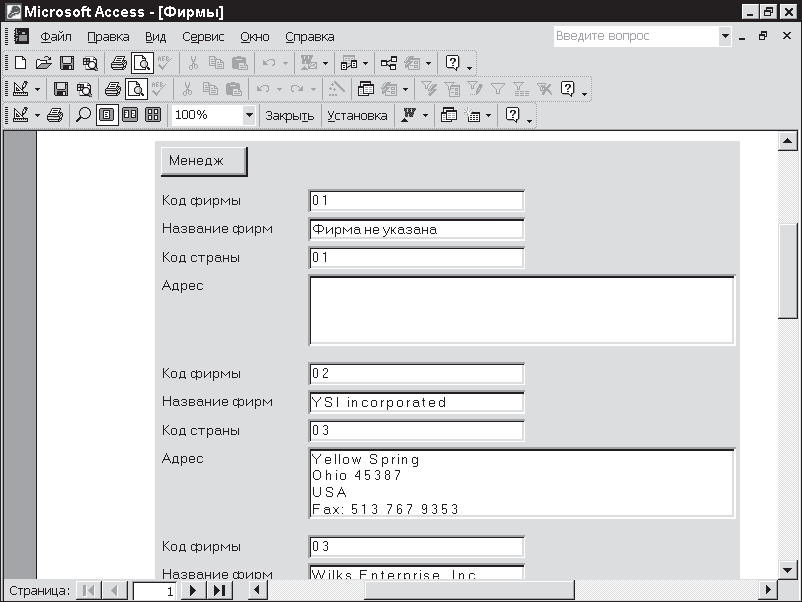Click the page number field
This screenshot has width=802, height=602.
tap(155, 591)
